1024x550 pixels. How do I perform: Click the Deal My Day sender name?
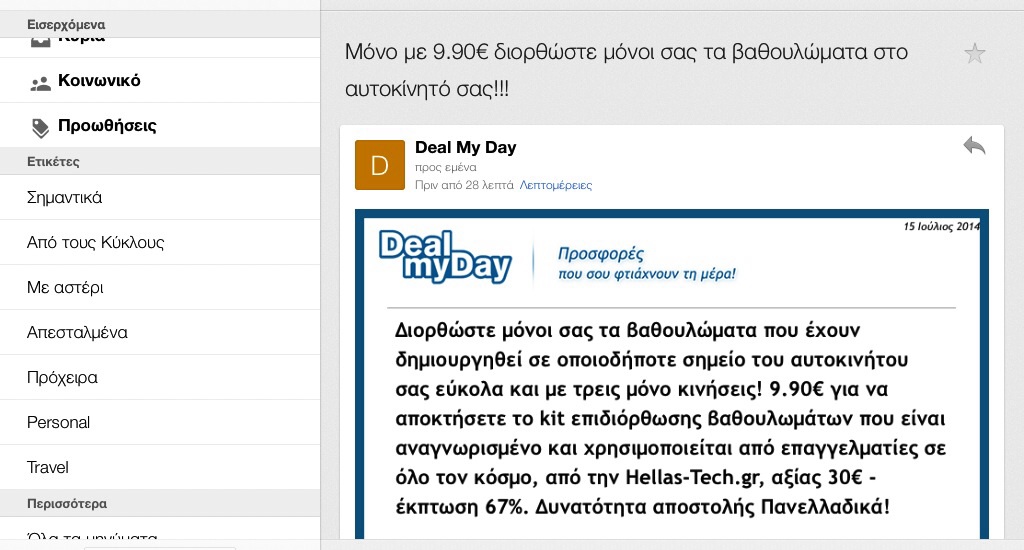click(x=466, y=148)
